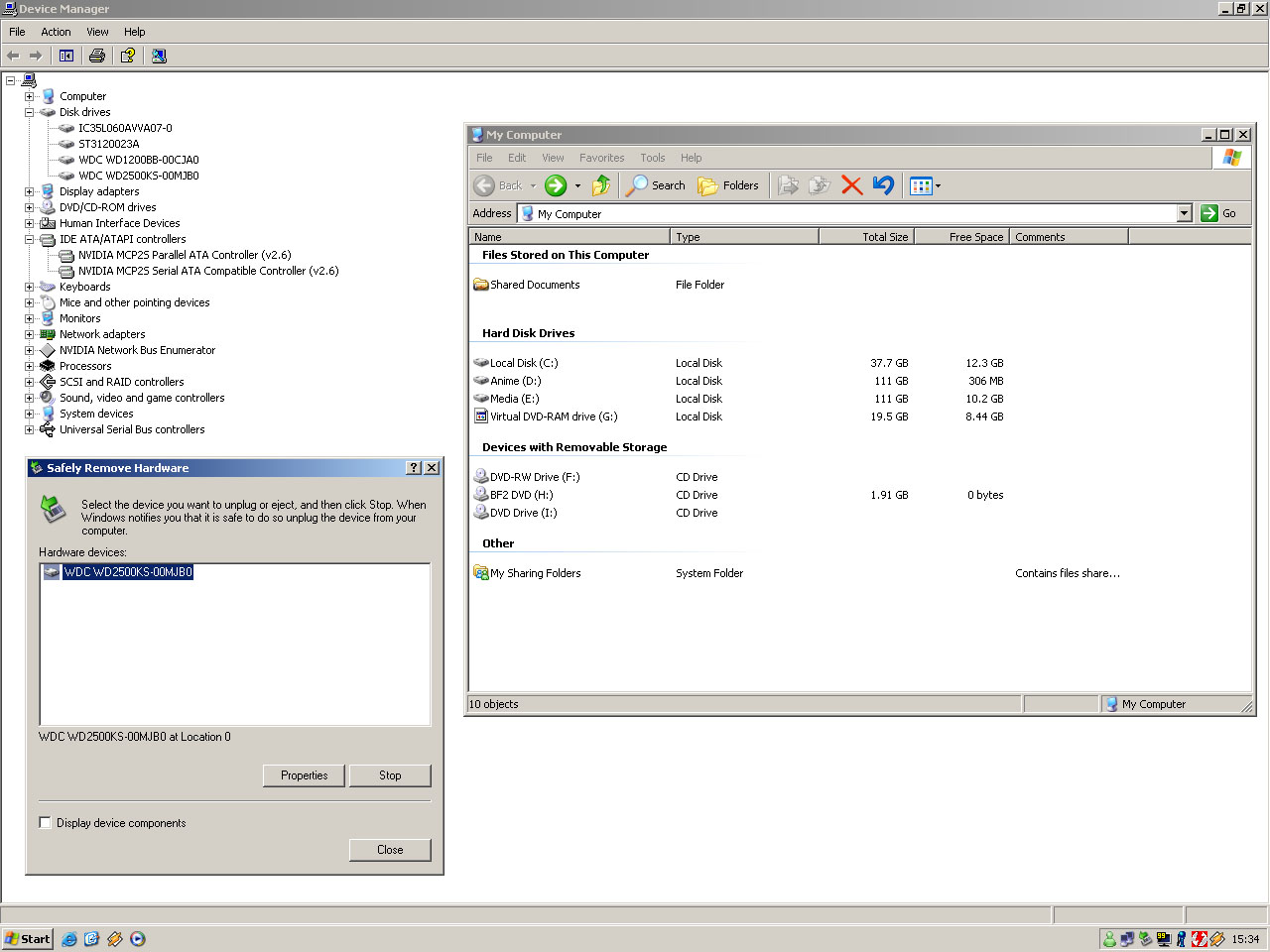Open the View menu in Device Manager
The height and width of the screenshot is (952, 1270).
[97, 32]
